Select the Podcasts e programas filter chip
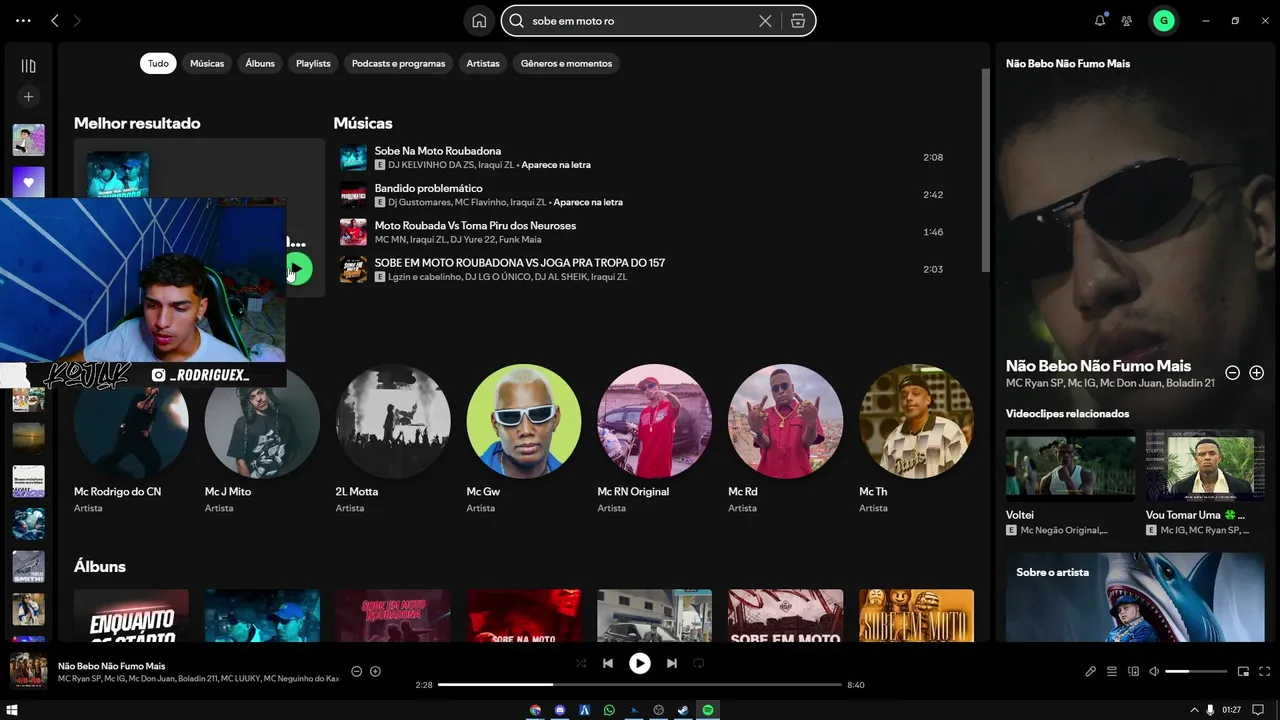 click(x=398, y=63)
